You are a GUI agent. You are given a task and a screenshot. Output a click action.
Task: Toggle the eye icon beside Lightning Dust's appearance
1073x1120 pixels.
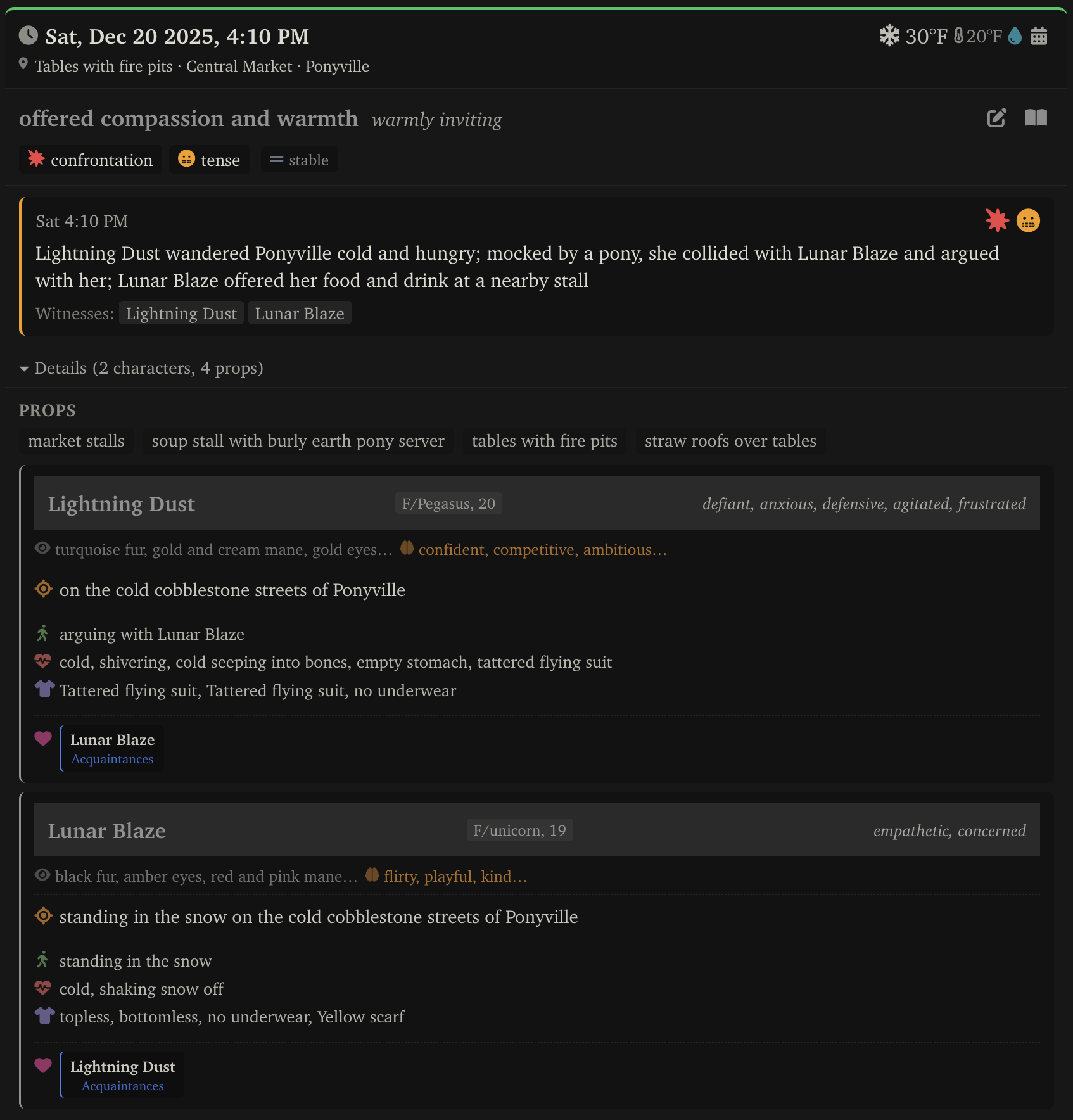click(x=42, y=549)
